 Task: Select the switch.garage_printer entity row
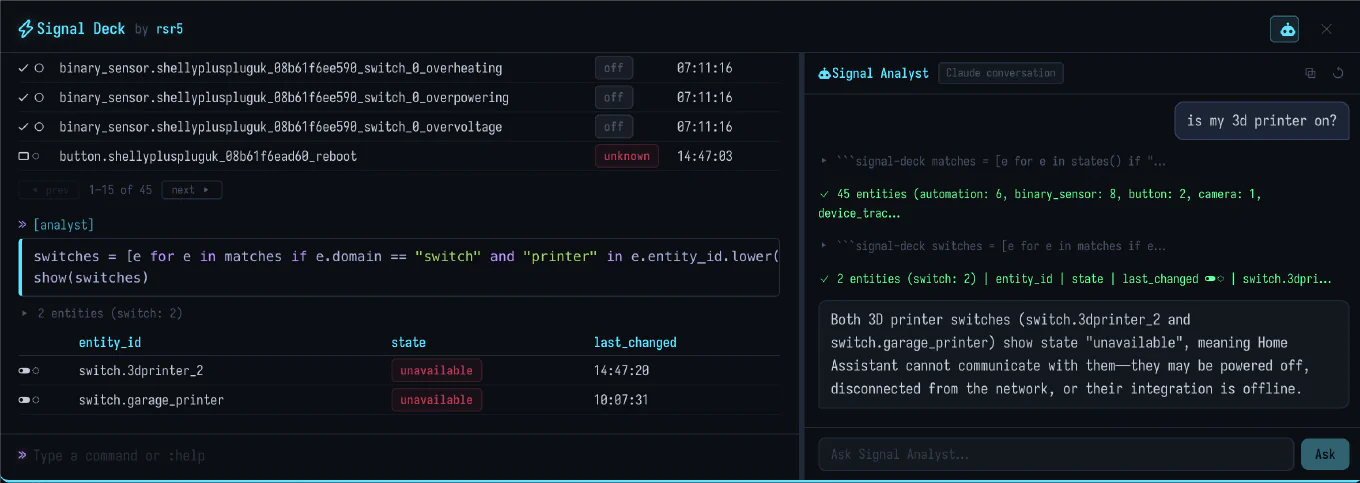pos(399,400)
